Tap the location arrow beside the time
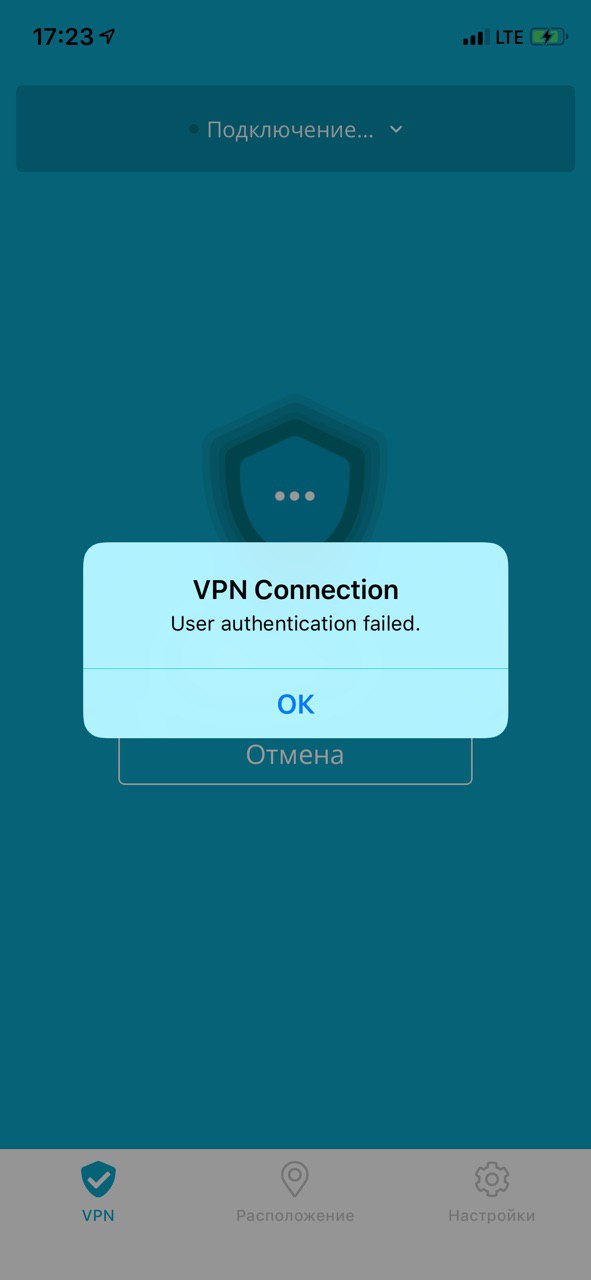This screenshot has height=1280, width=591. point(108,37)
